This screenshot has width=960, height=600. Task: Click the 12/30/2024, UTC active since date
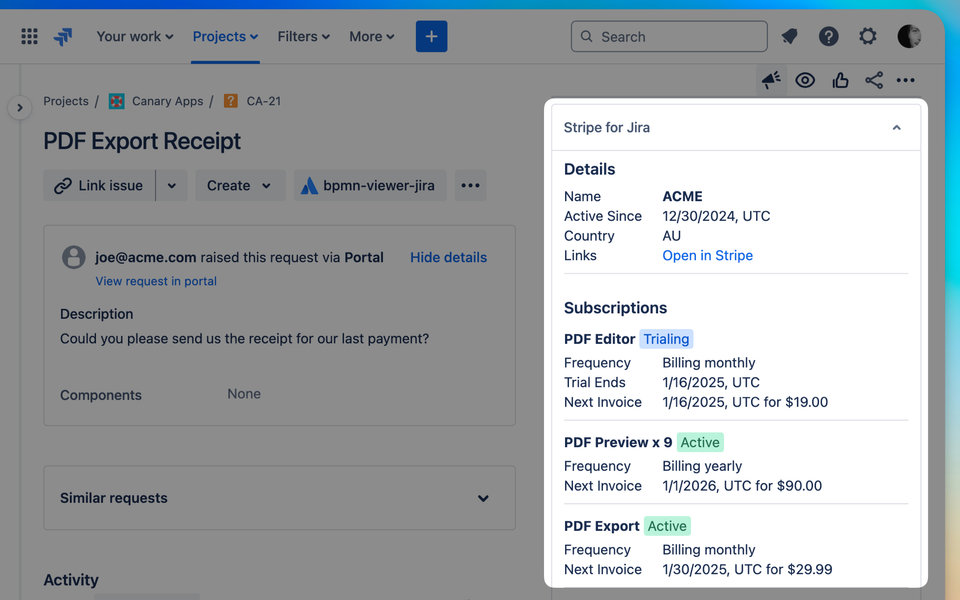[716, 216]
